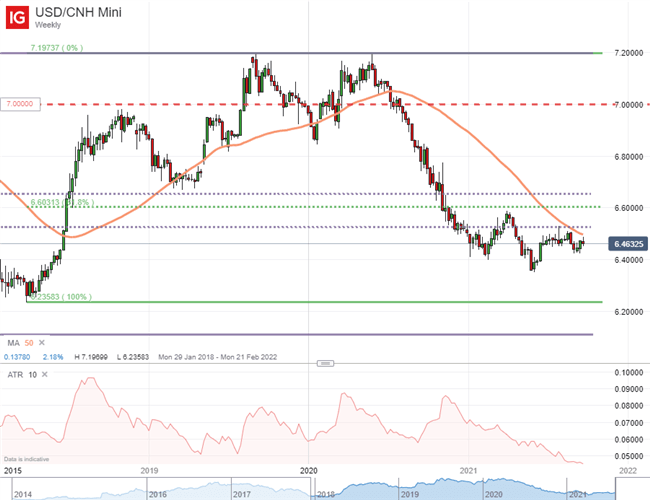Click the 7.20000 price axis label
Image resolution: width=650 pixels, height=500 pixels.
(x=629, y=53)
